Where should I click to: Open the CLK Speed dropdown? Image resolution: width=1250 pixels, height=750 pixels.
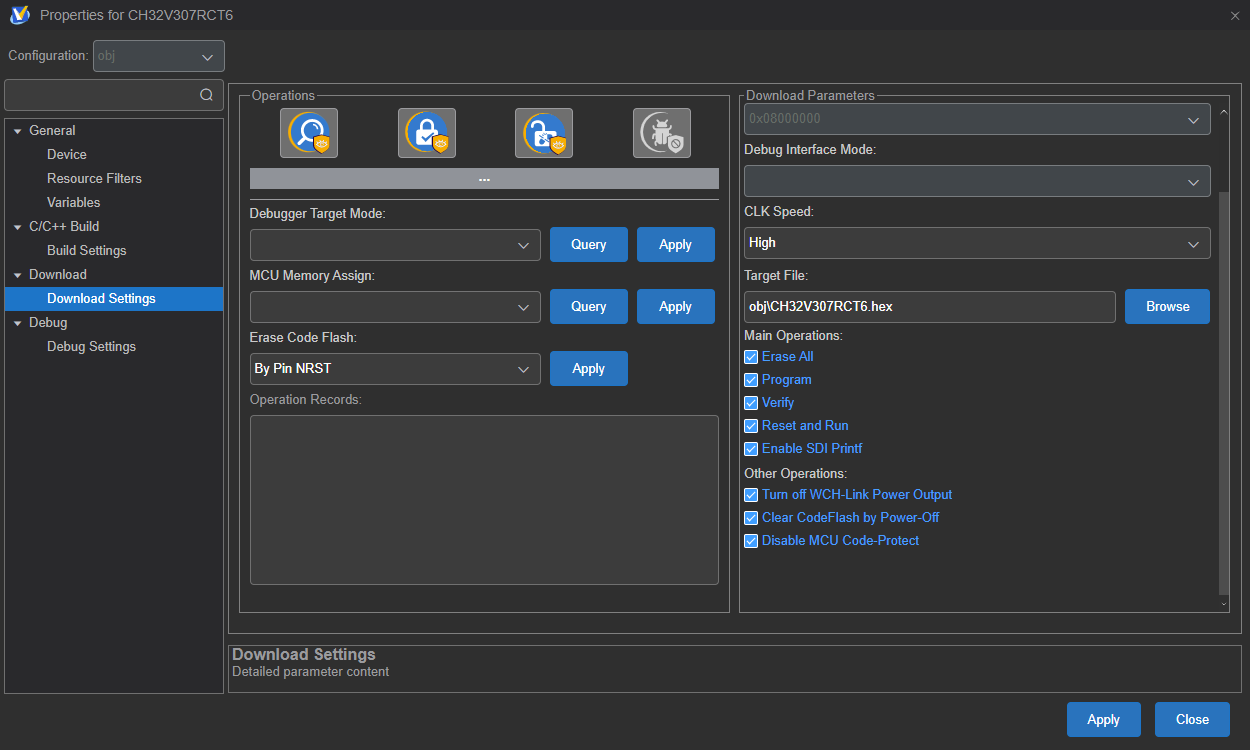(977, 243)
